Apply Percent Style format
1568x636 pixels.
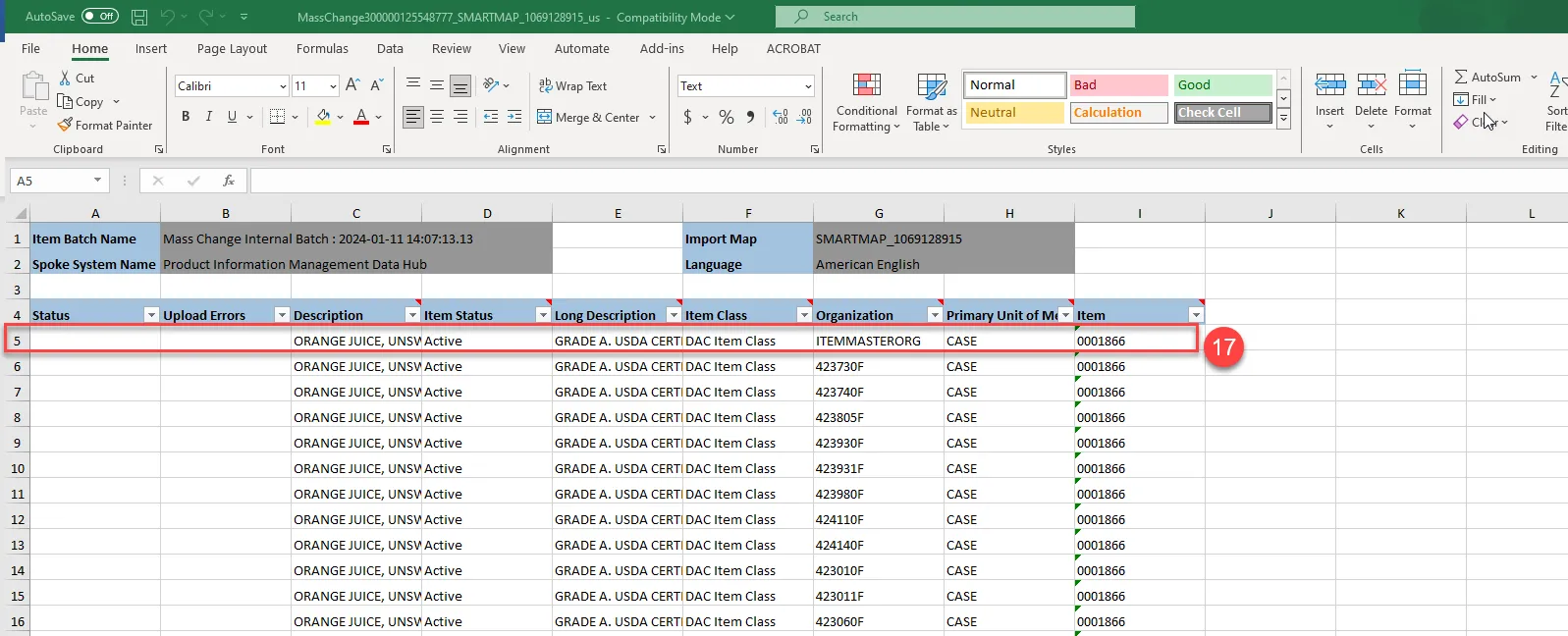(726, 117)
